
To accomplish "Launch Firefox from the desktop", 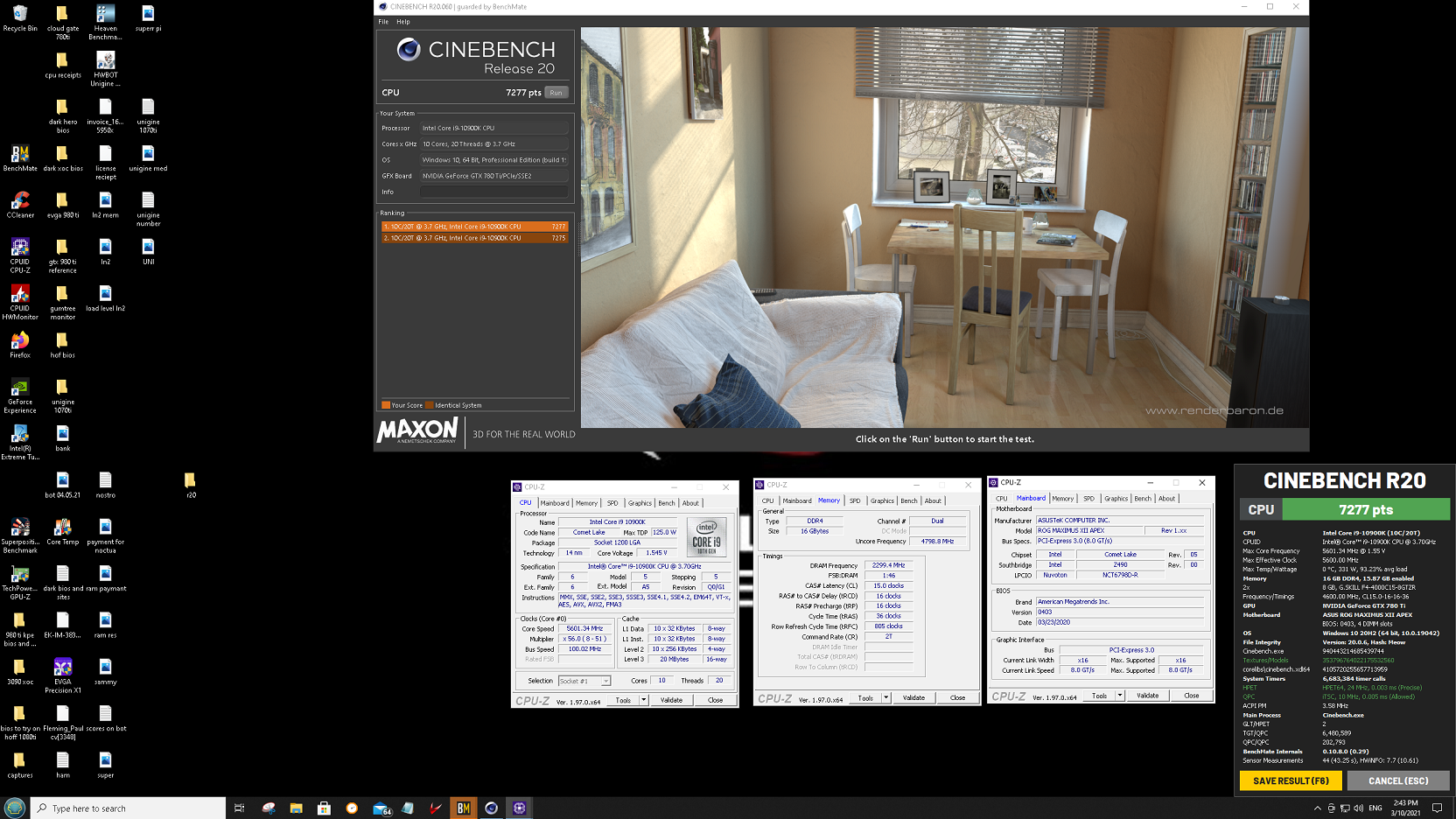I will (20, 346).
